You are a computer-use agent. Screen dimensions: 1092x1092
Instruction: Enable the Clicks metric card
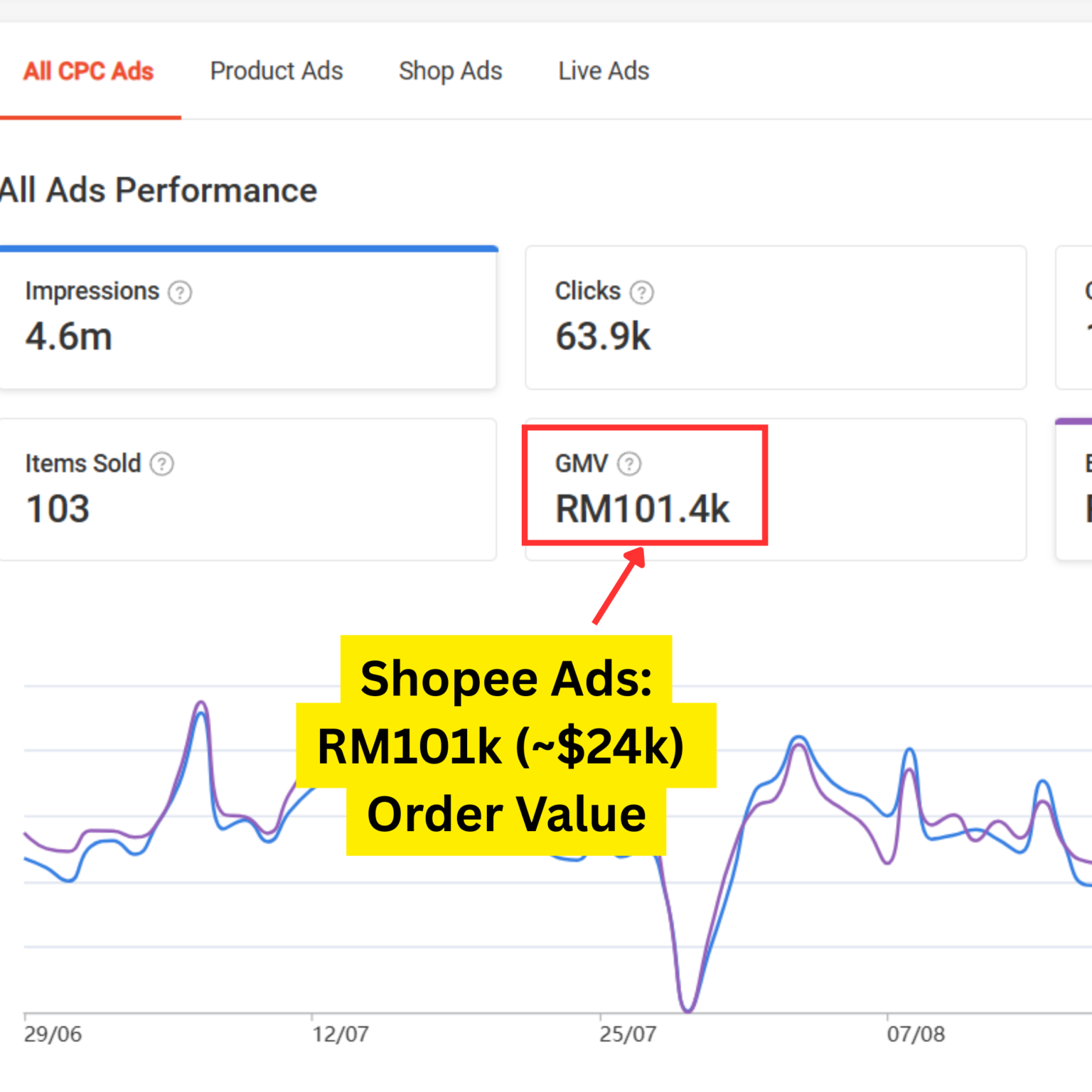tap(775, 318)
